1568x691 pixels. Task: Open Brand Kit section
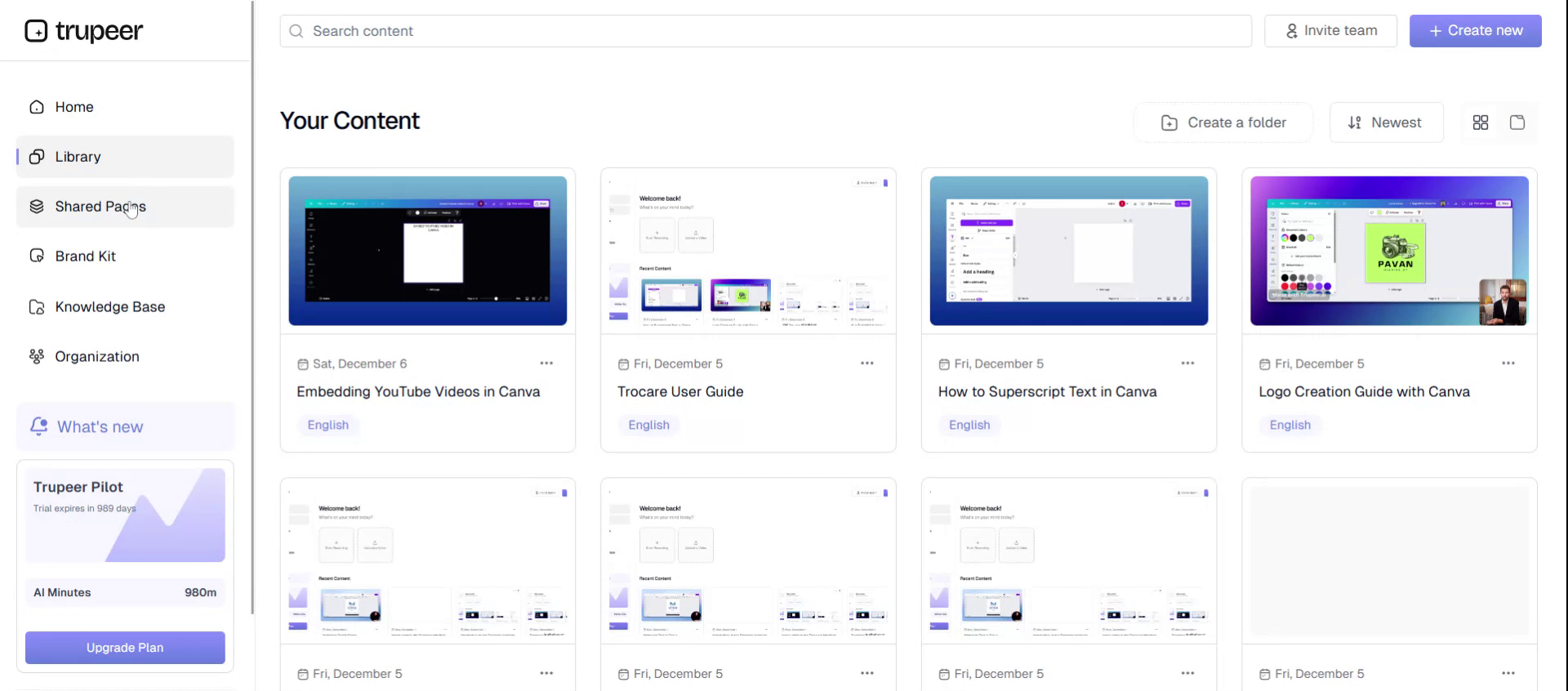click(125, 256)
